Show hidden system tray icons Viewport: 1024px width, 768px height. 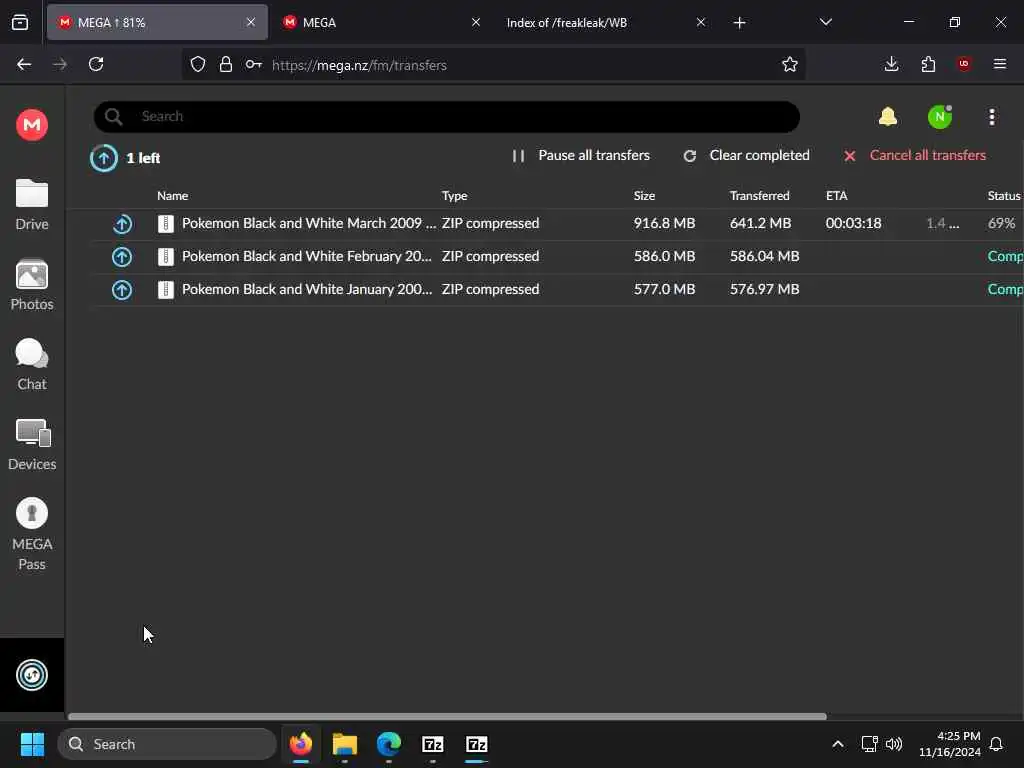(x=838, y=744)
